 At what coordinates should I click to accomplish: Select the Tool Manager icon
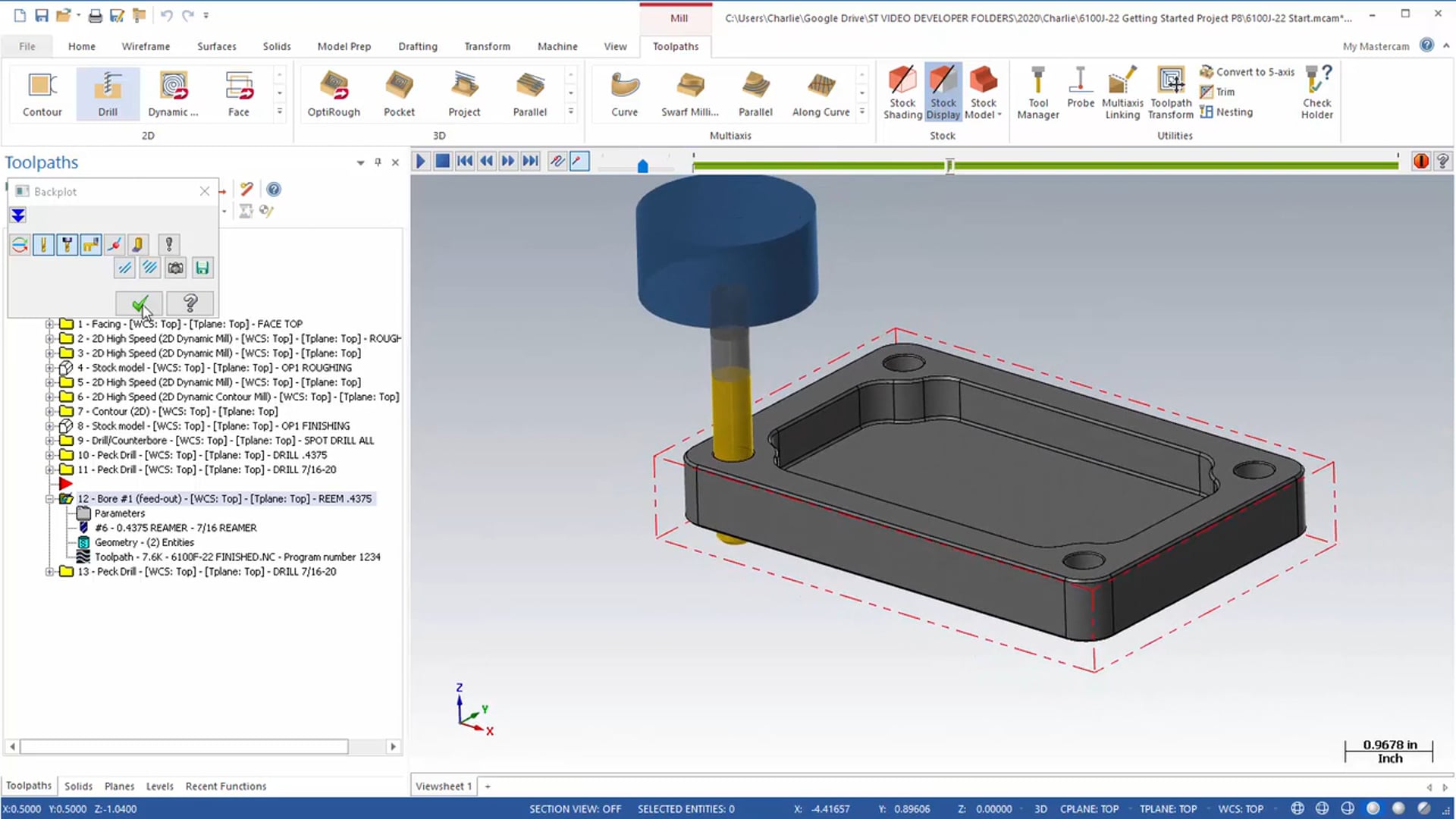1037,90
